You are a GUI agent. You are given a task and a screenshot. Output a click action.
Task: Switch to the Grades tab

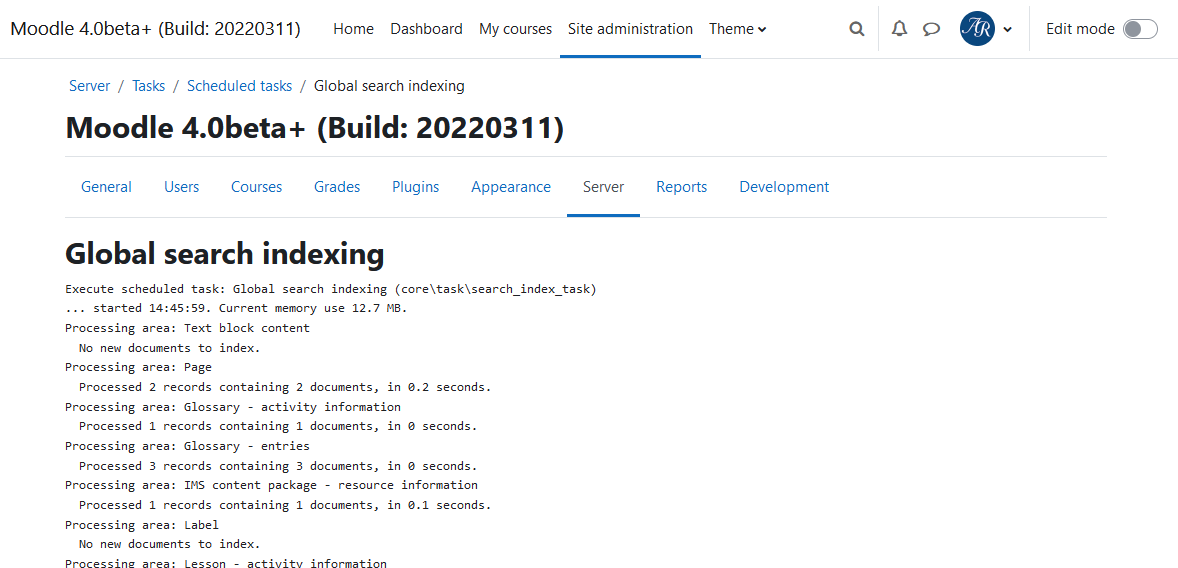pos(337,187)
